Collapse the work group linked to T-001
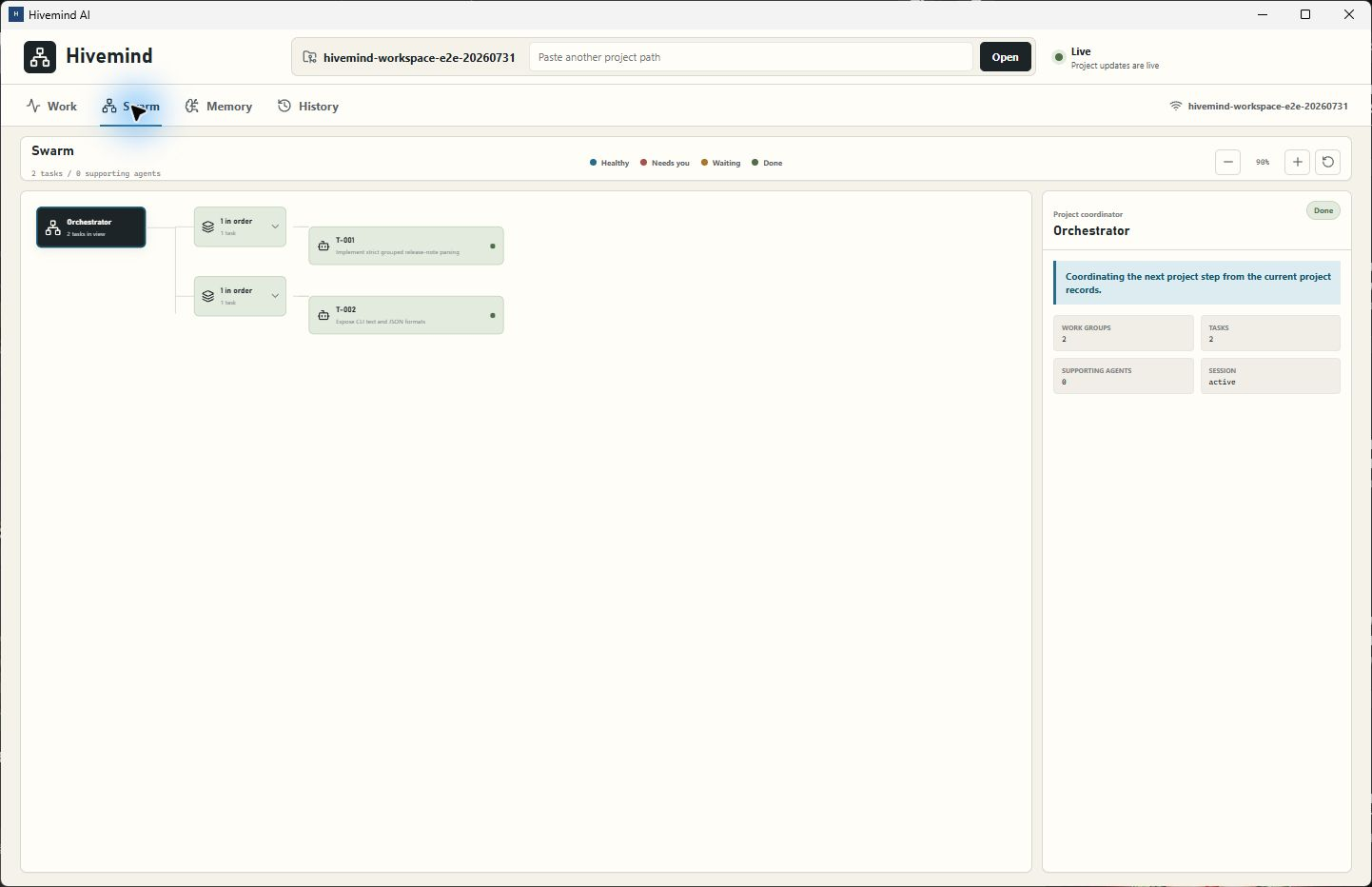This screenshot has height=887, width=1372. [x=275, y=227]
